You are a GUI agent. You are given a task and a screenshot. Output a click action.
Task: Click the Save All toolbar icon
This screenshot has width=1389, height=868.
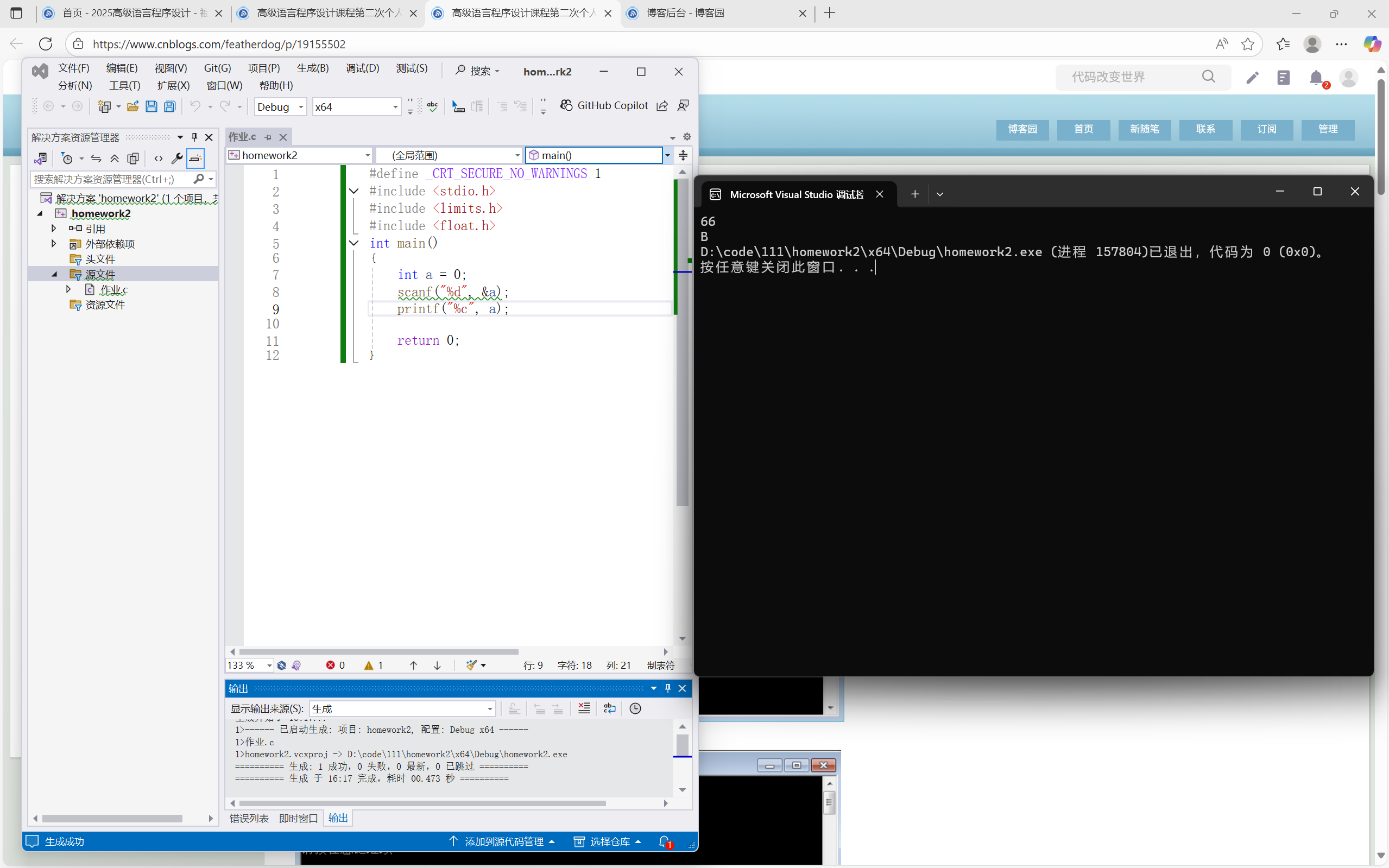pyautogui.click(x=169, y=107)
